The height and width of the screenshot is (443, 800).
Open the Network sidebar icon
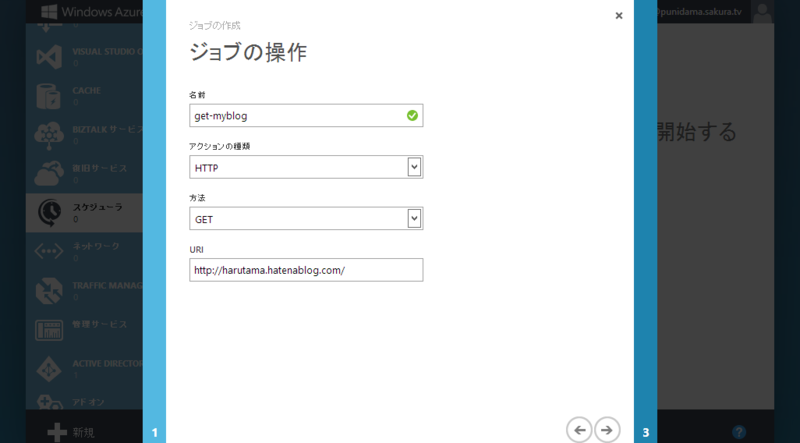tap(49, 252)
